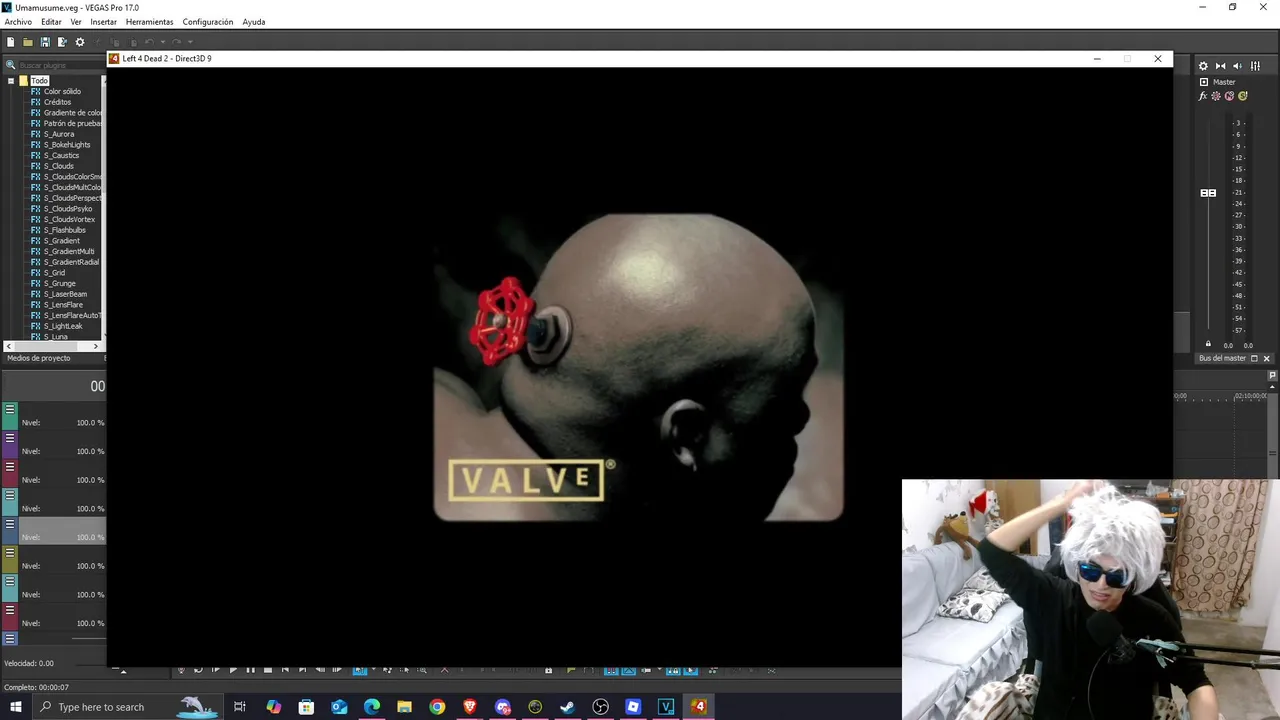This screenshot has width=1280, height=720.
Task: Open the Ayuda menu
Action: (254, 22)
